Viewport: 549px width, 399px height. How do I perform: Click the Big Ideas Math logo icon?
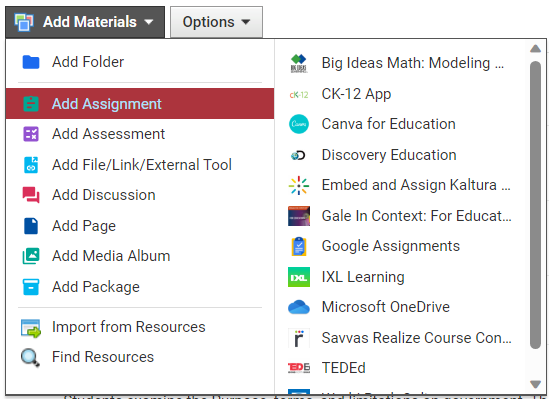299,63
